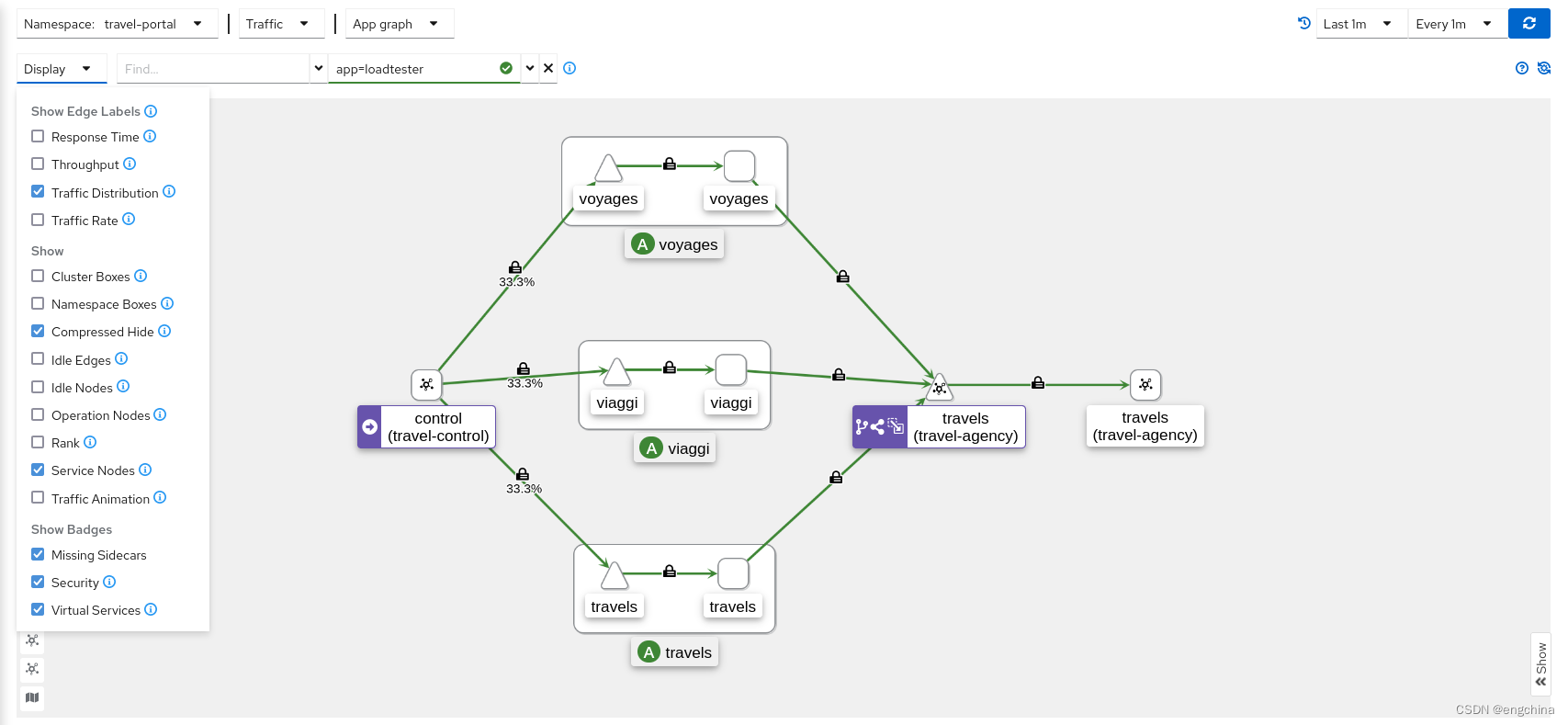Screen dimensions: 1568x725
Task: Uncheck Traffic Distribution edge labels
Action: point(38,191)
